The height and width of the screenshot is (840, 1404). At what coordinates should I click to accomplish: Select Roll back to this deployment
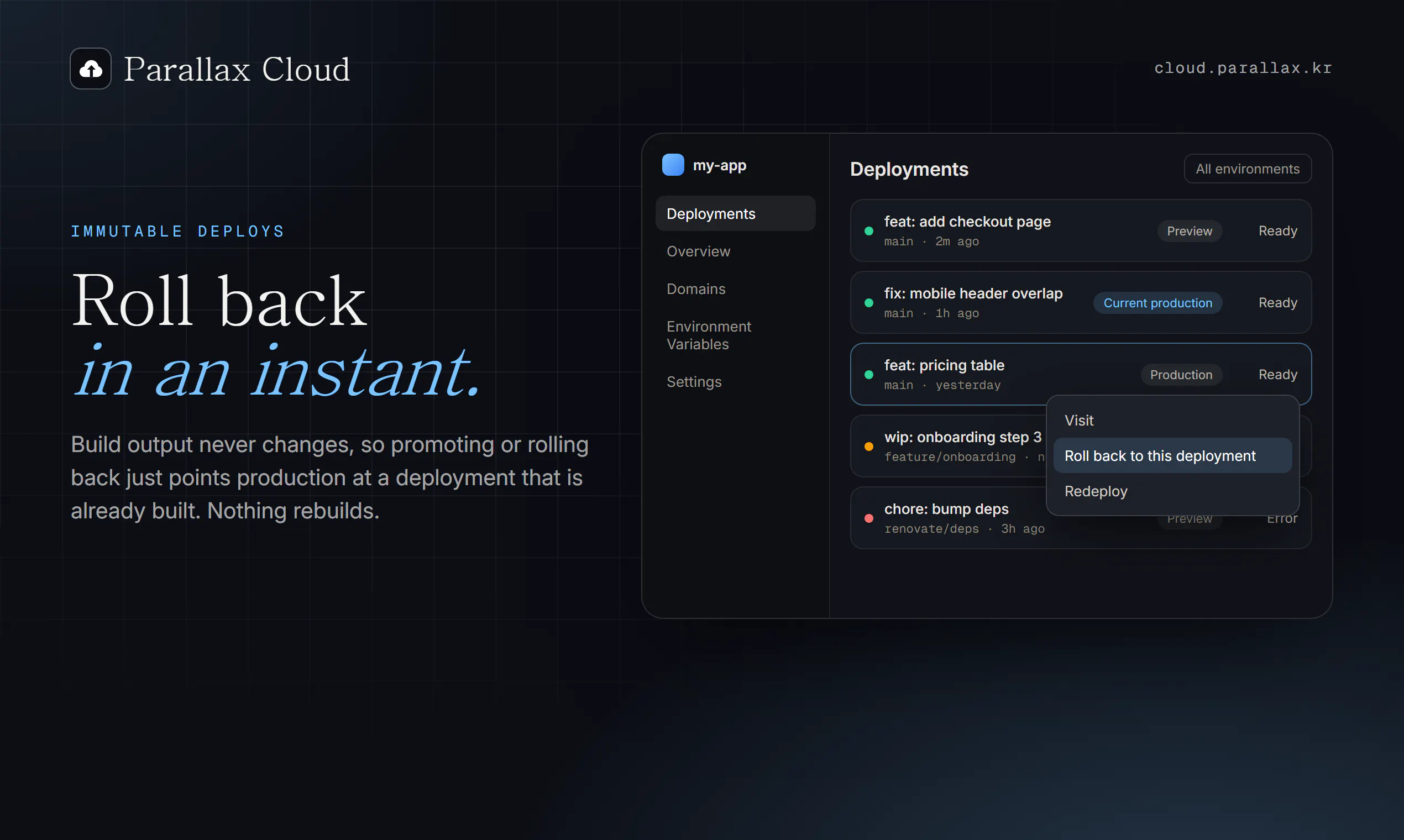point(1172,456)
